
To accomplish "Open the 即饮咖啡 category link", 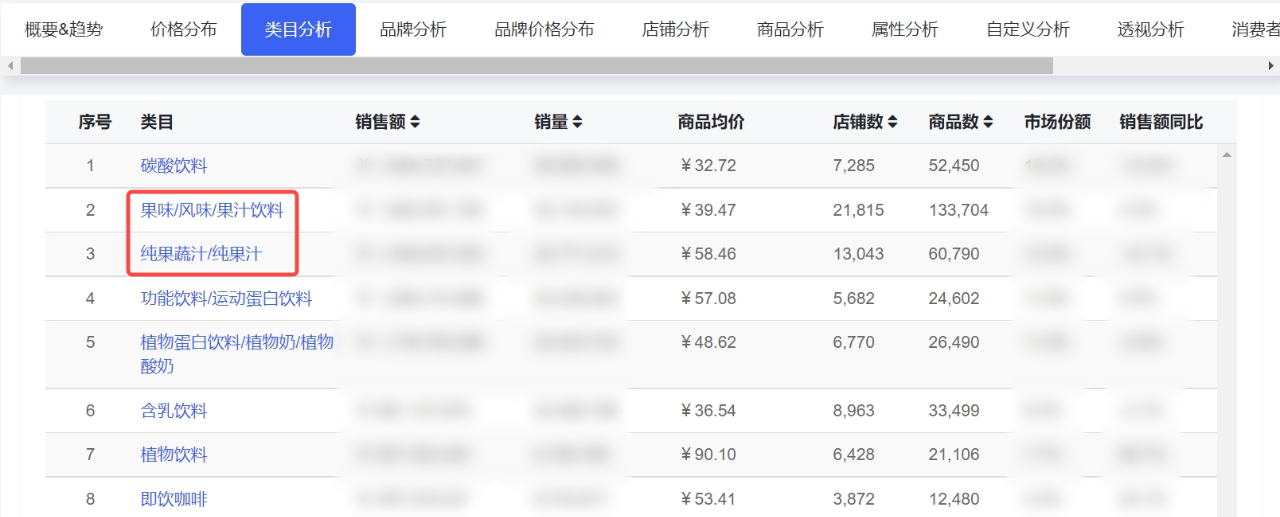I will (x=174, y=498).
